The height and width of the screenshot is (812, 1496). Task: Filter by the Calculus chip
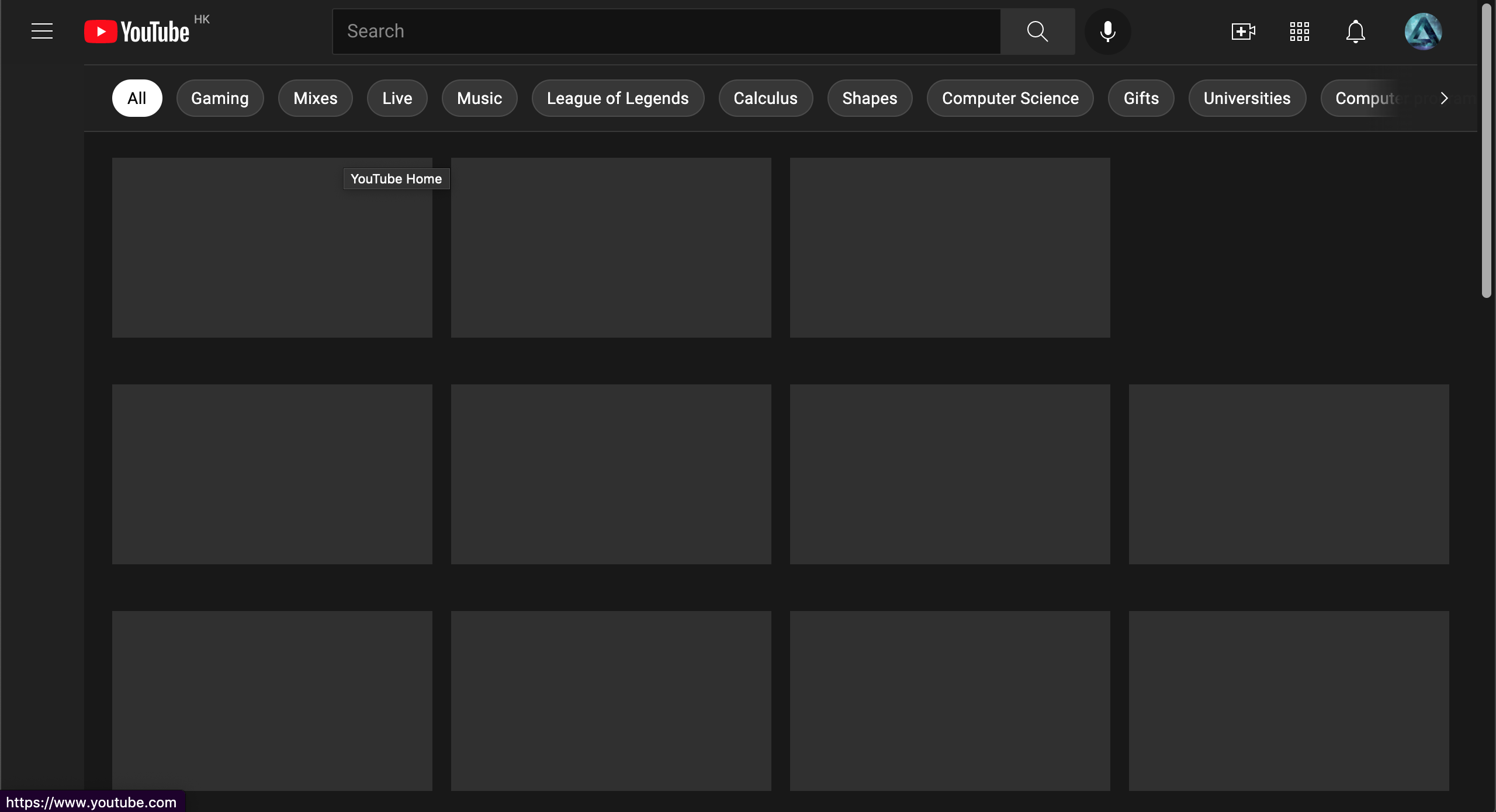click(766, 98)
